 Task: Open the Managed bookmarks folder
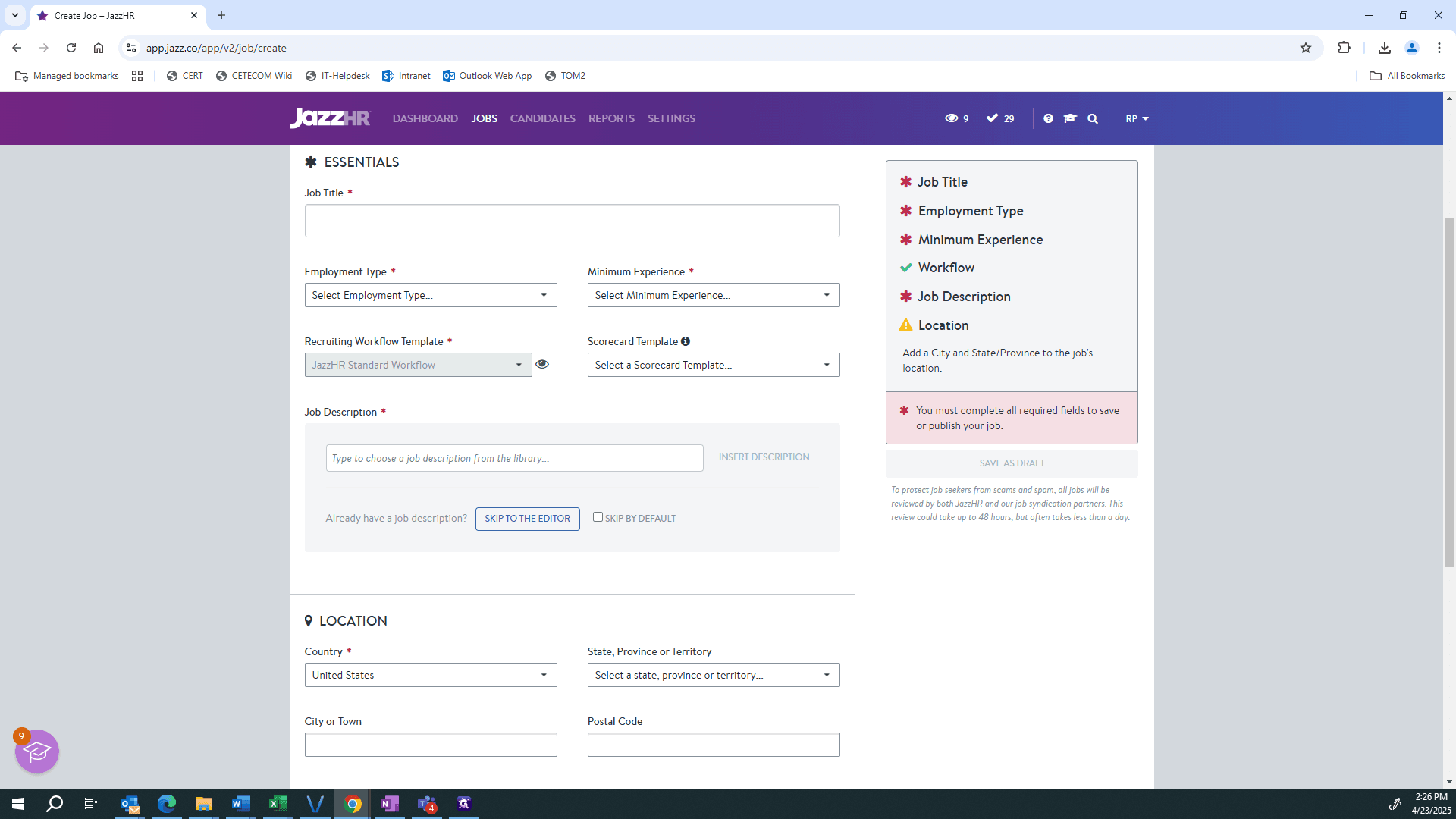[x=67, y=76]
